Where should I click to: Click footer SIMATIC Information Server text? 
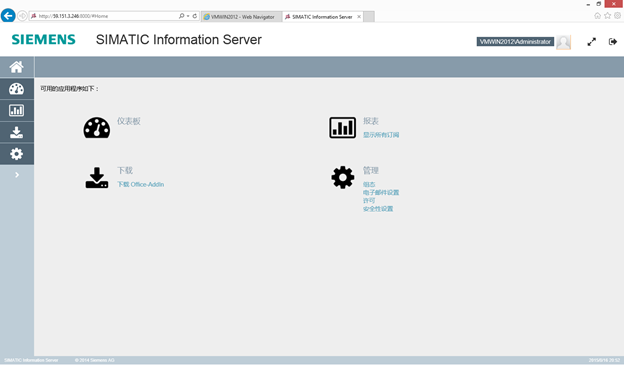click(x=31, y=360)
